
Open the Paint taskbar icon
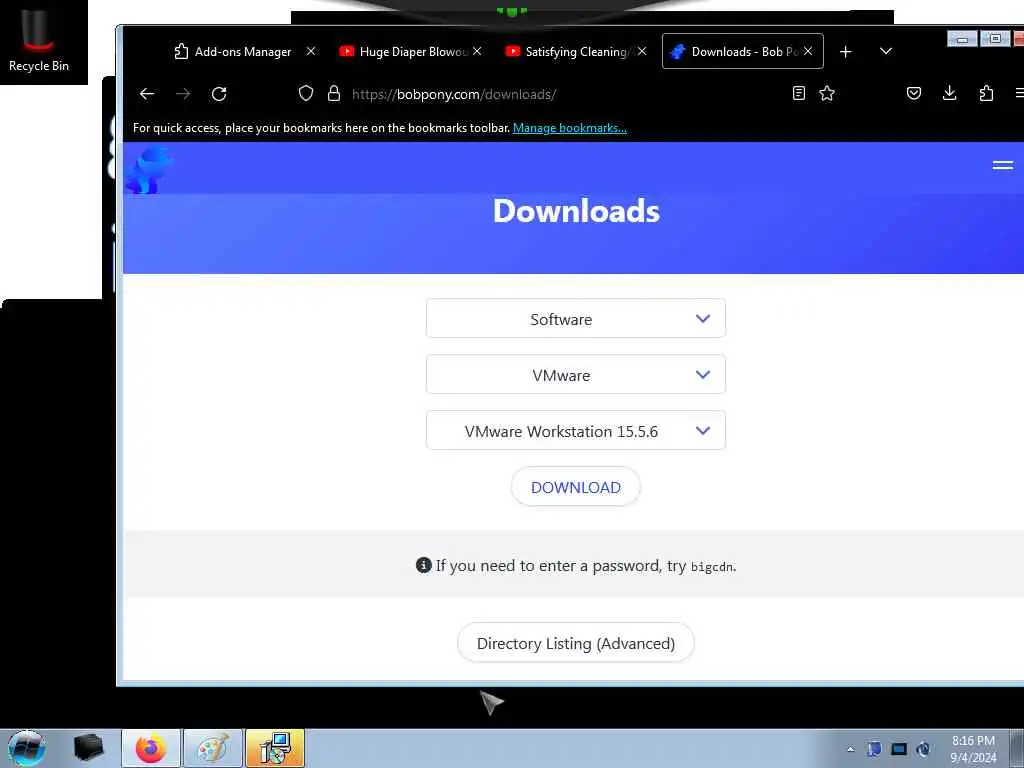coord(213,748)
